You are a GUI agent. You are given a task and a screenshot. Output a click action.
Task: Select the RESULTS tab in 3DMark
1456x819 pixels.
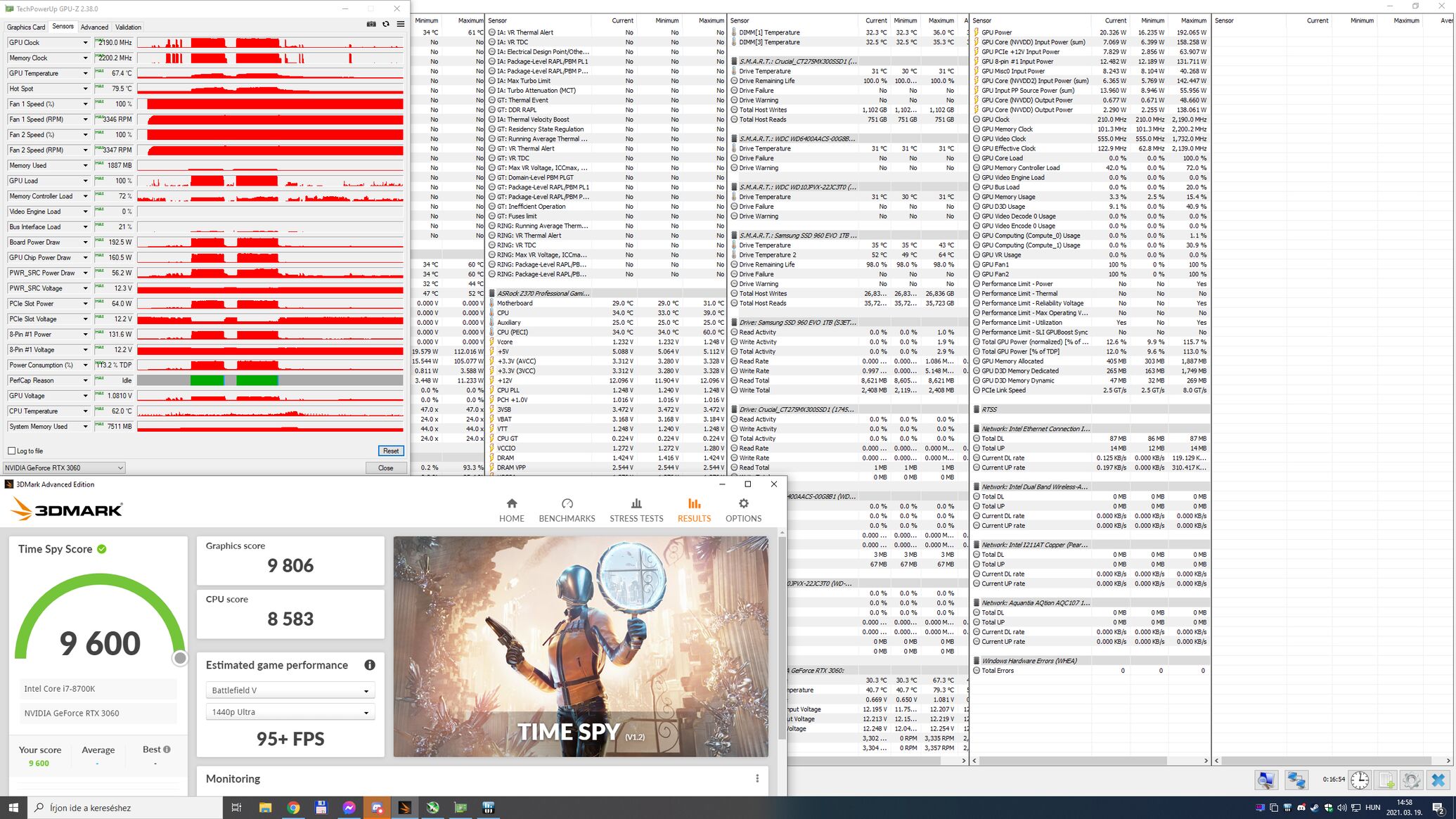coord(694,510)
